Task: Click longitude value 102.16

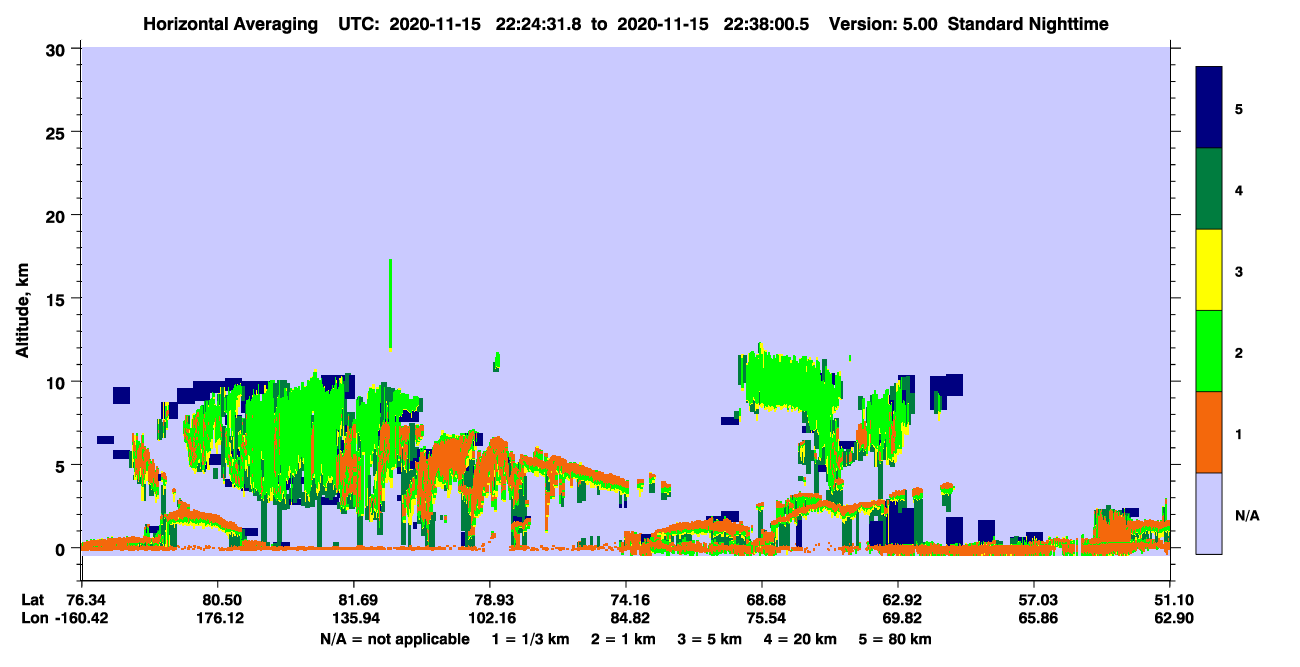Action: 490,618
